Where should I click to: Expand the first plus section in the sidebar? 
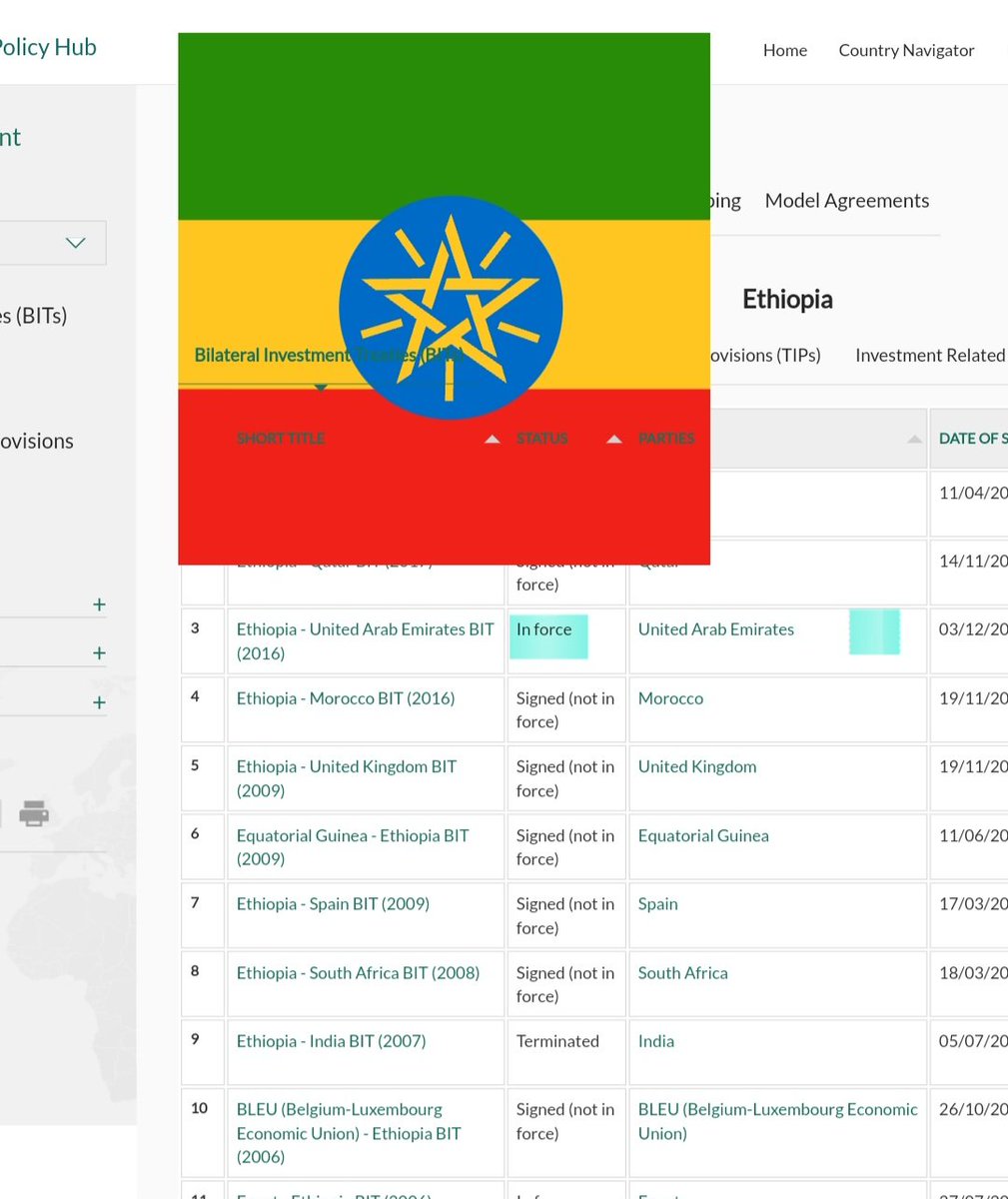click(99, 604)
